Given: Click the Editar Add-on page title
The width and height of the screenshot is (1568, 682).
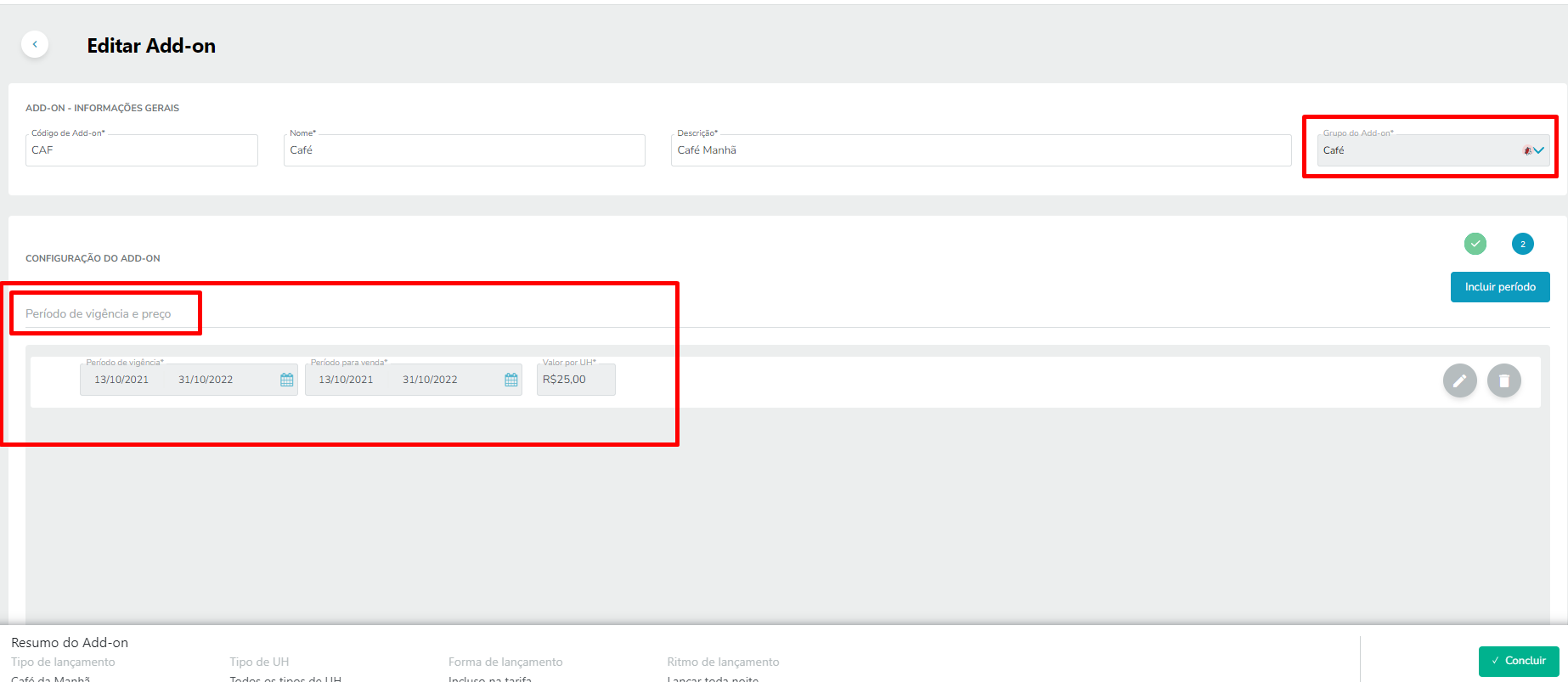Looking at the screenshot, I should 151,46.
